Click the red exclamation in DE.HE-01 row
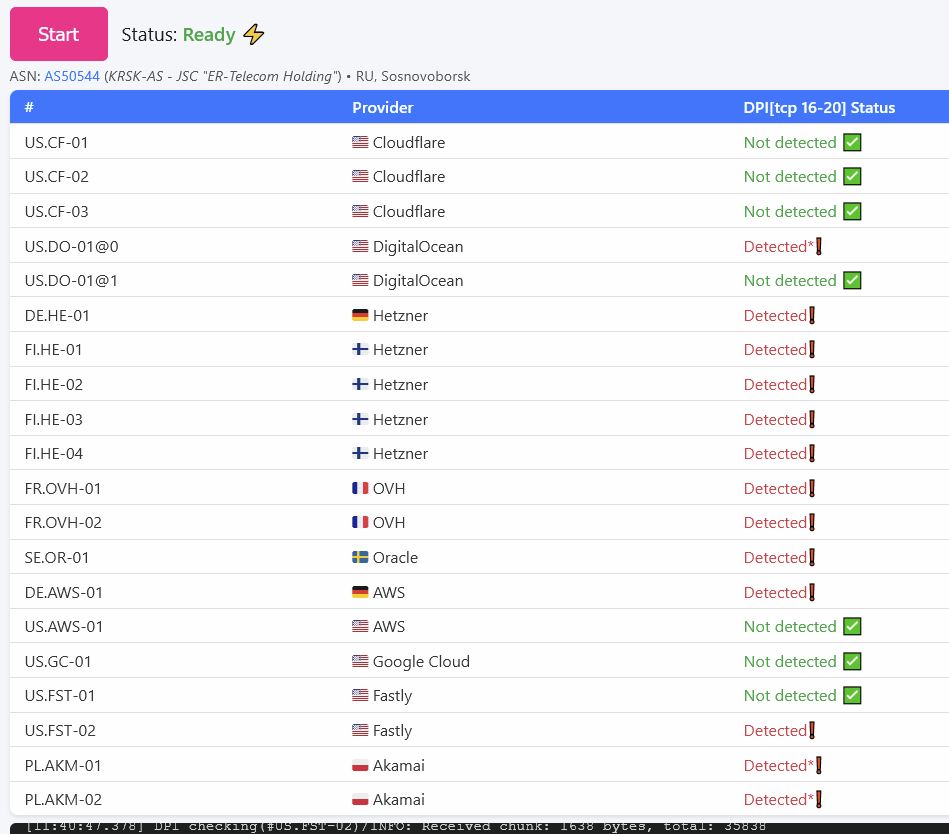 pyautogui.click(x=812, y=315)
